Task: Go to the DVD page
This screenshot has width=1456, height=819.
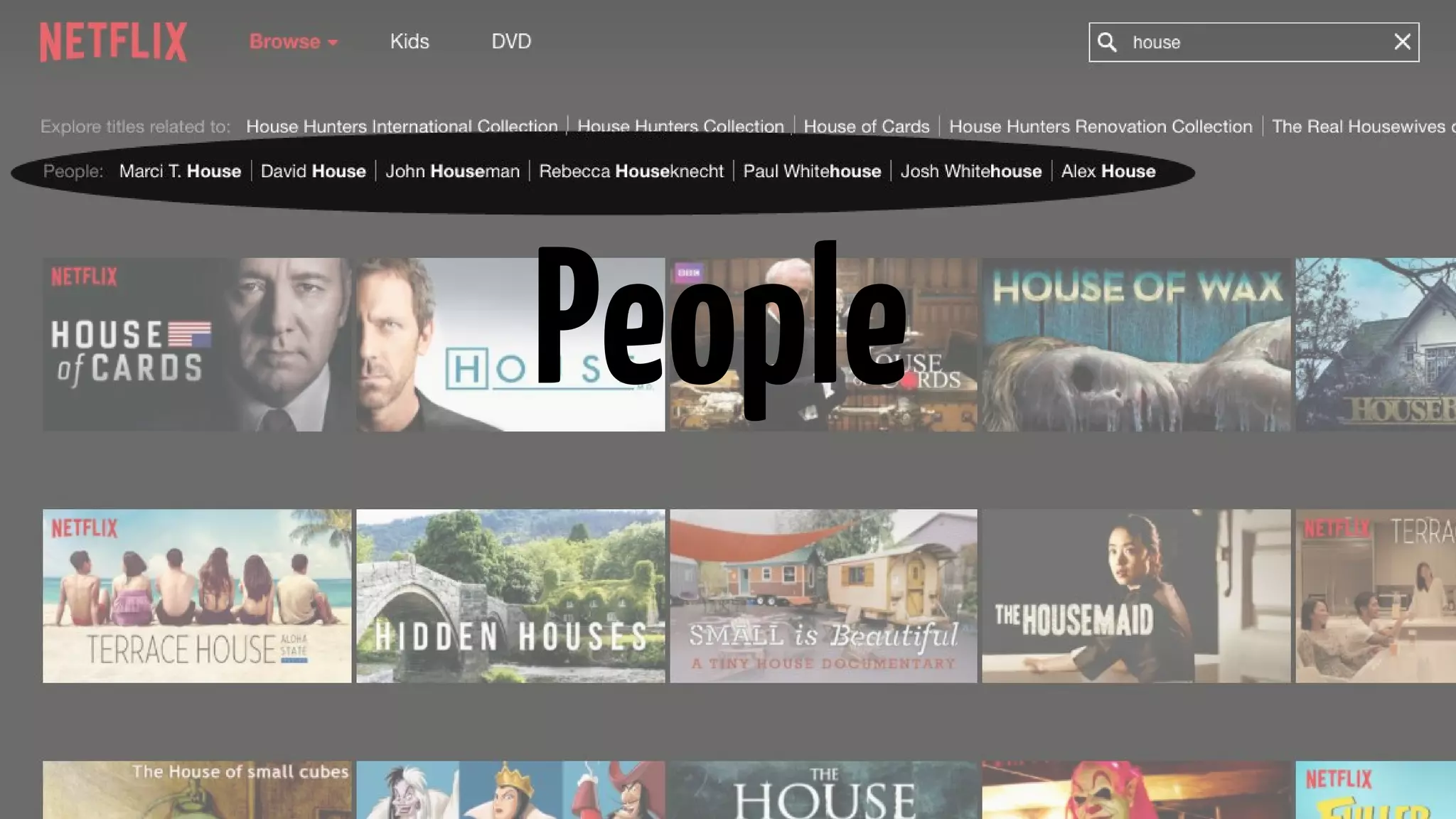Action: coord(511,42)
